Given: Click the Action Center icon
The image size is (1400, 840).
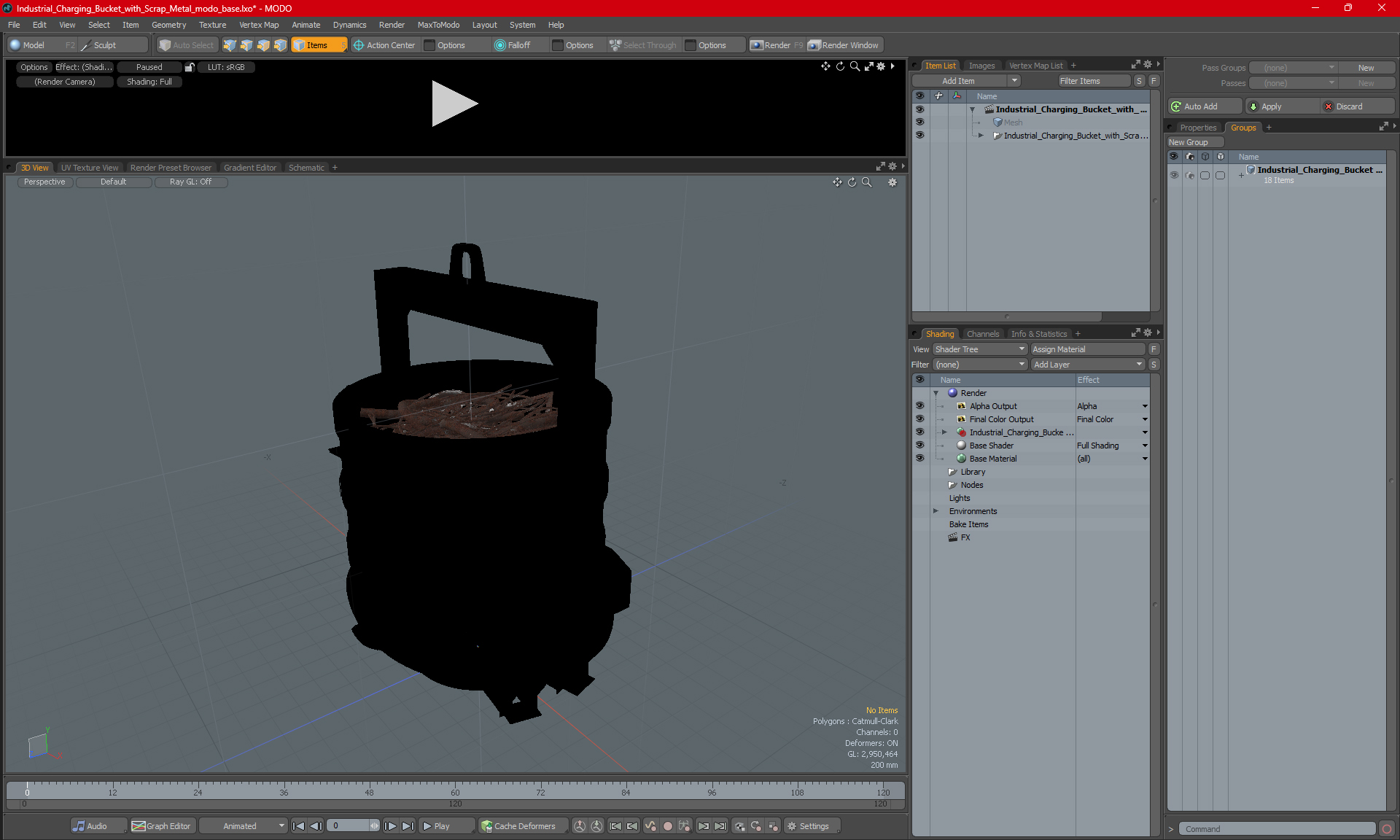Looking at the screenshot, I should click(359, 45).
